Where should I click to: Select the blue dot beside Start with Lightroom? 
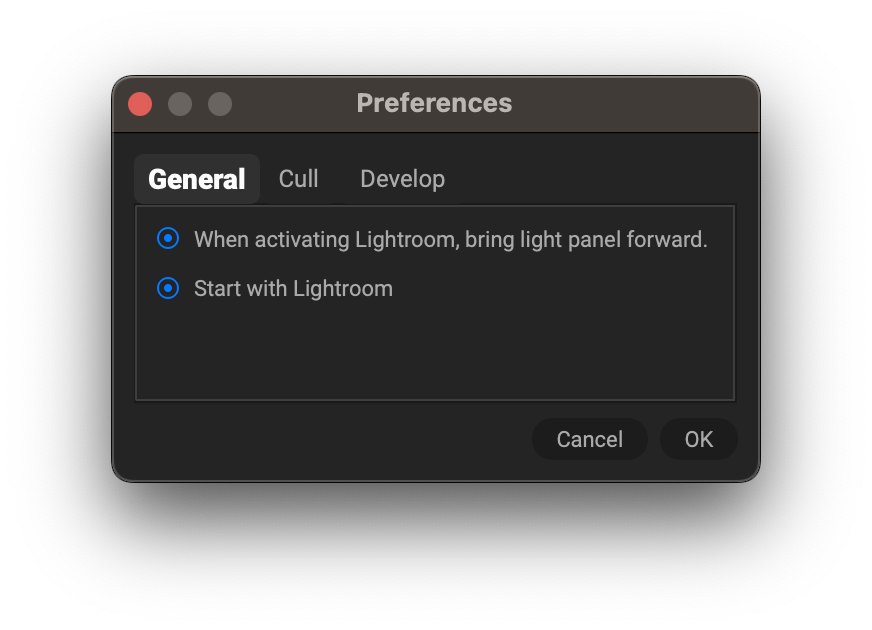pyautogui.click(x=168, y=289)
